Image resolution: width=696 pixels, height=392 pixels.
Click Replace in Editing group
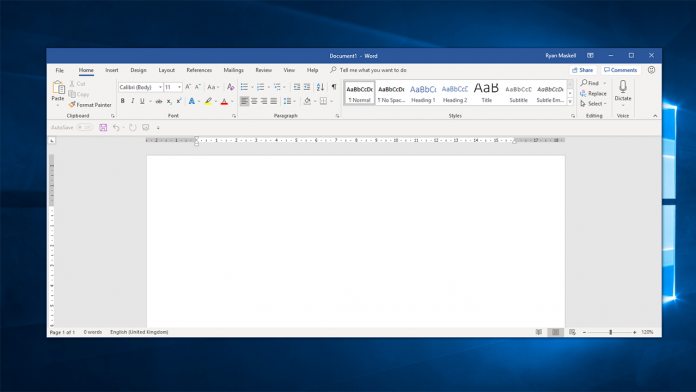click(593, 93)
